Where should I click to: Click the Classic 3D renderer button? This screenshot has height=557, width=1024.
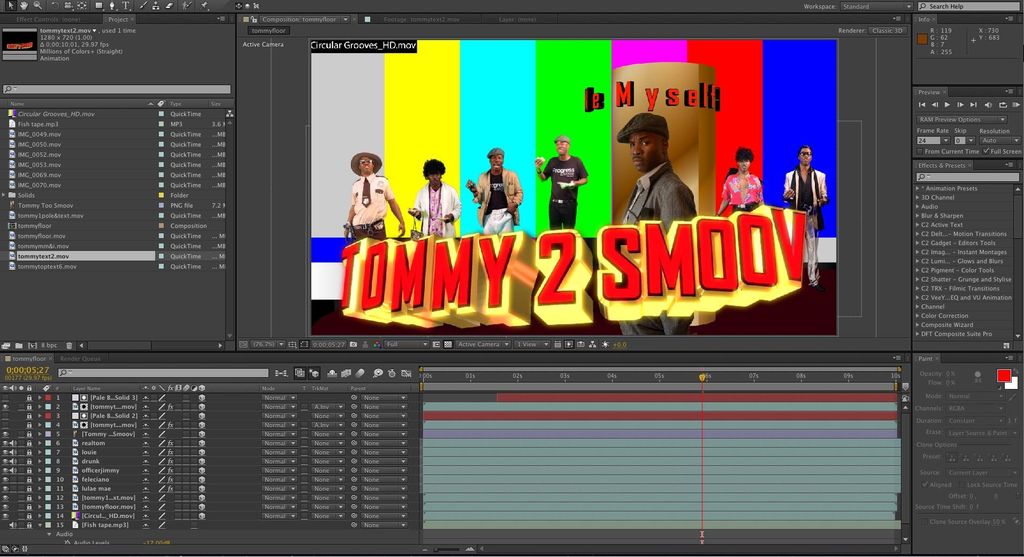coord(888,31)
